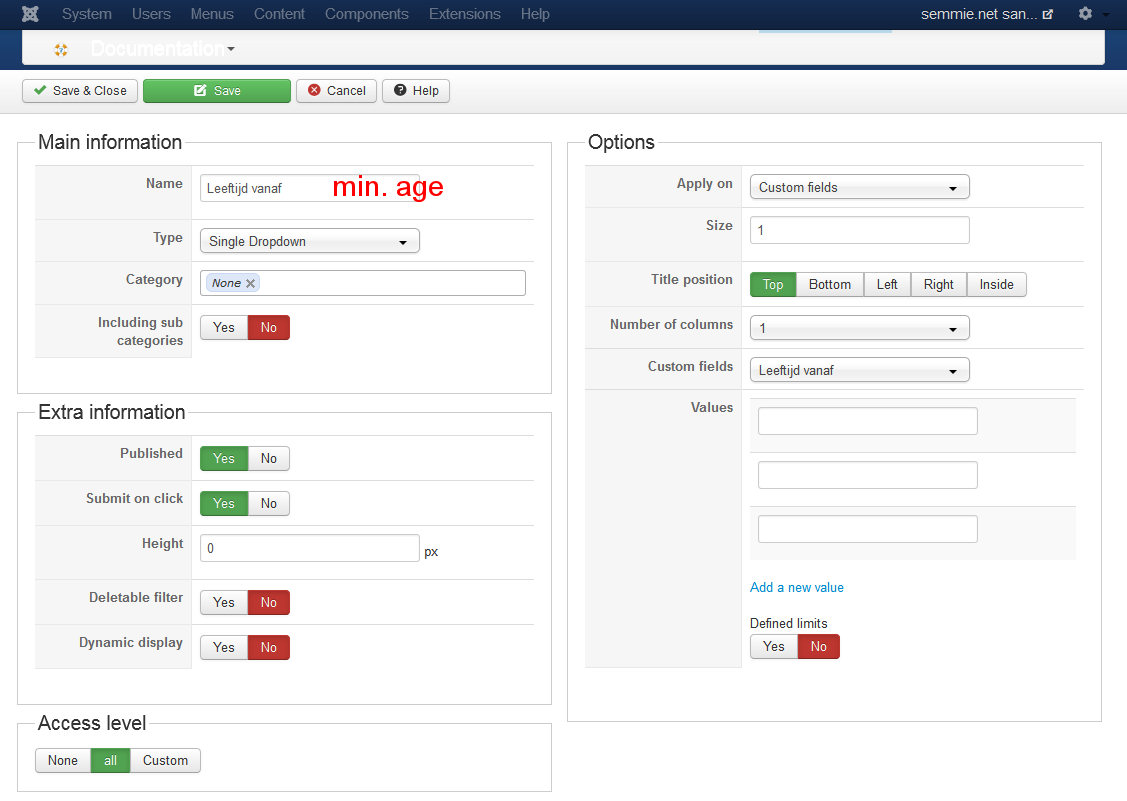1127x801 pixels.
Task: Select Bottom title position
Action: (829, 284)
